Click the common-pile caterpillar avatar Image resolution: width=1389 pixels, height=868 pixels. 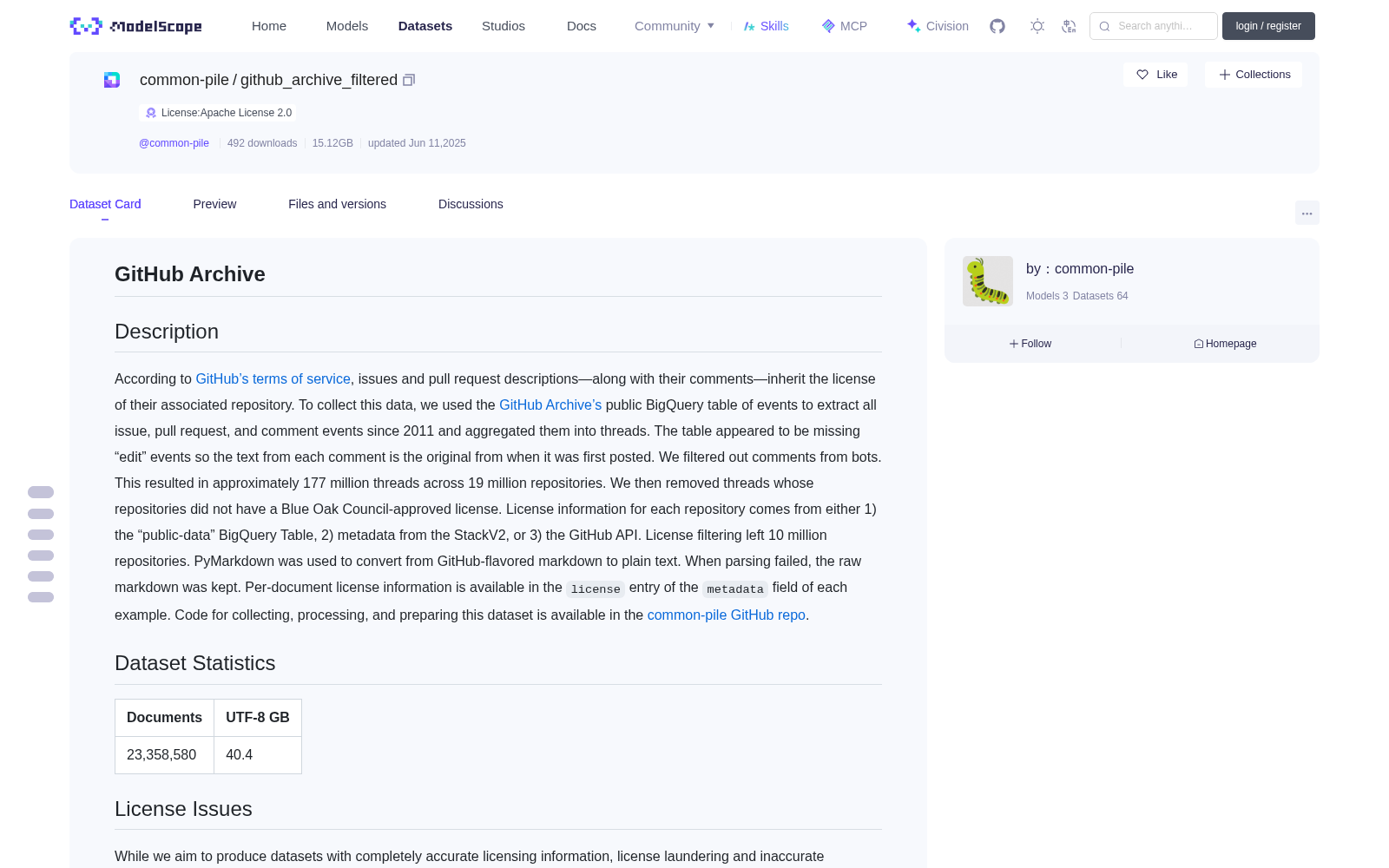pos(988,281)
